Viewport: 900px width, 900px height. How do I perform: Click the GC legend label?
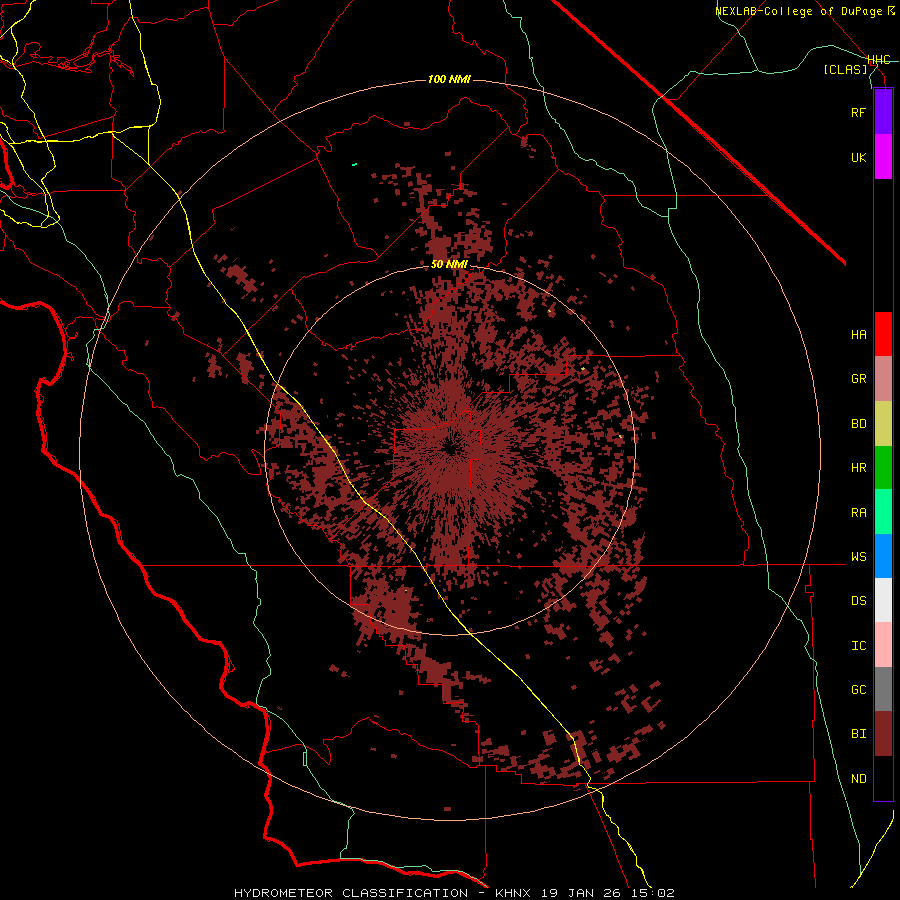click(858, 690)
